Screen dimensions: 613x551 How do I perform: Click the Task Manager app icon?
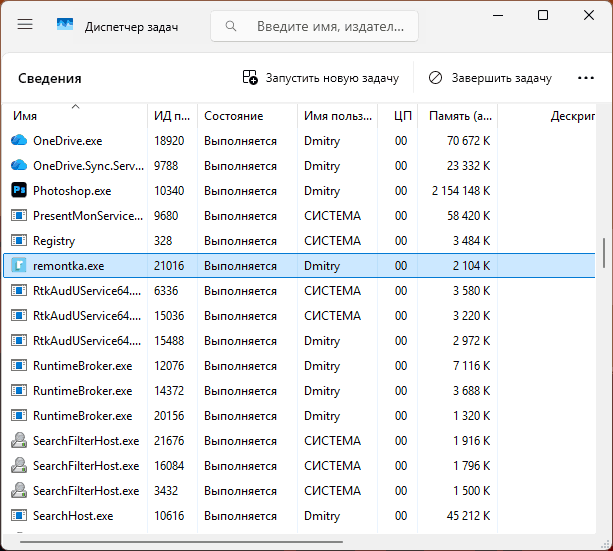65,25
